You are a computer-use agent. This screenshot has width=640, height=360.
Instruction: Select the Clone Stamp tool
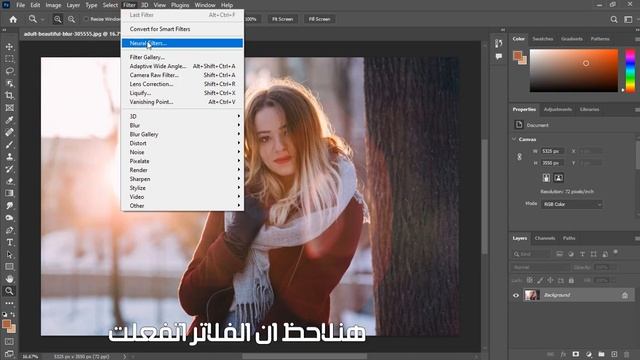9,157
